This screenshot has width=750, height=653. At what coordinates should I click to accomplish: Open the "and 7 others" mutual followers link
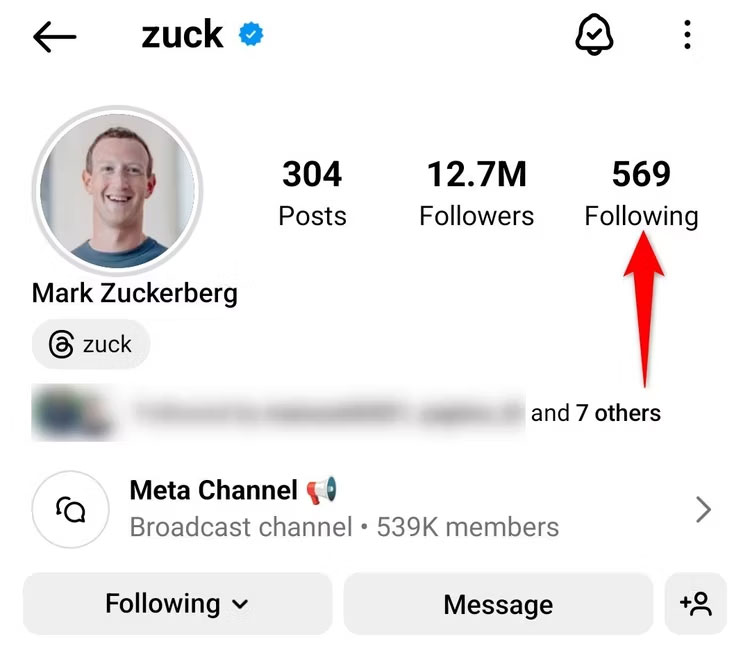click(596, 413)
